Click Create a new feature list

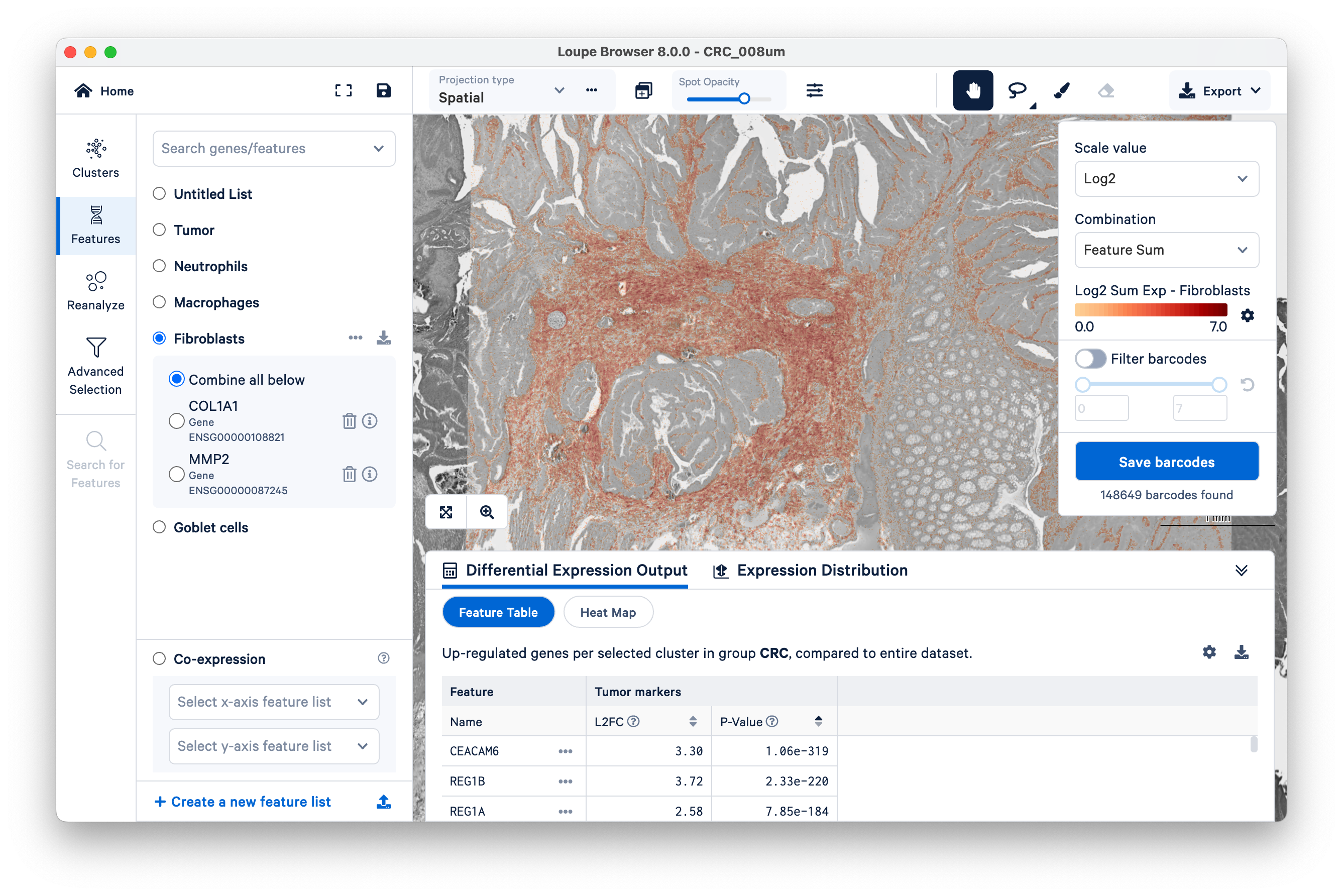(243, 802)
